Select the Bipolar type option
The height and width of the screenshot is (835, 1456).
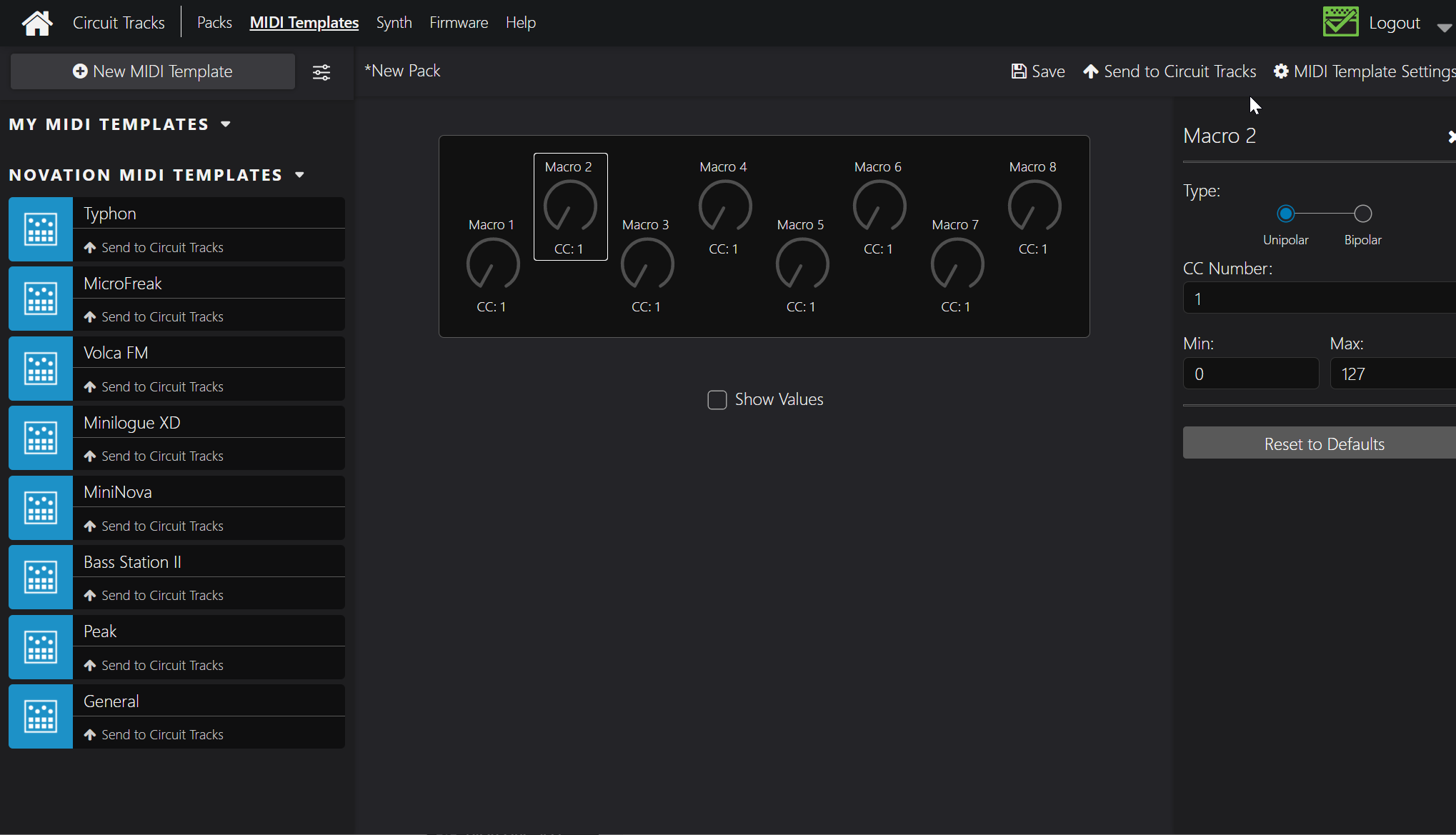(1362, 214)
